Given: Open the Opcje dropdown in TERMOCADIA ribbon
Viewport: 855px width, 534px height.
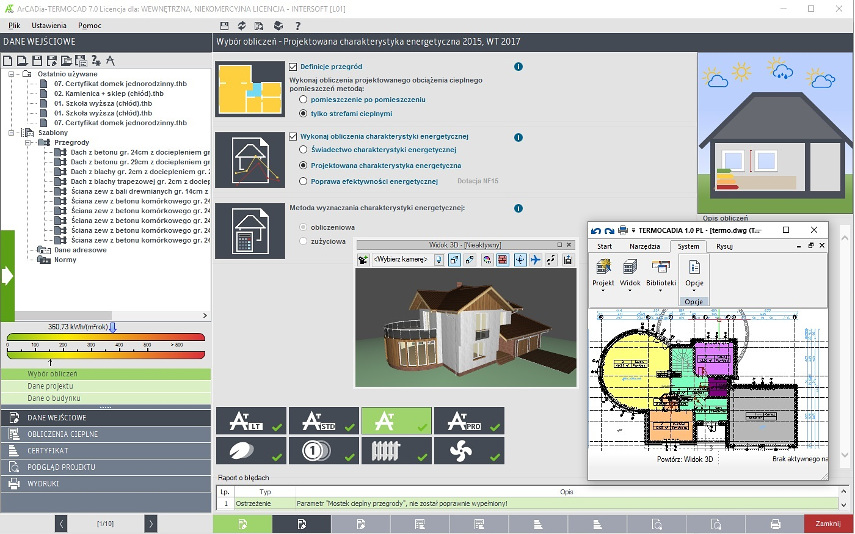Looking at the screenshot, I should point(694,275).
